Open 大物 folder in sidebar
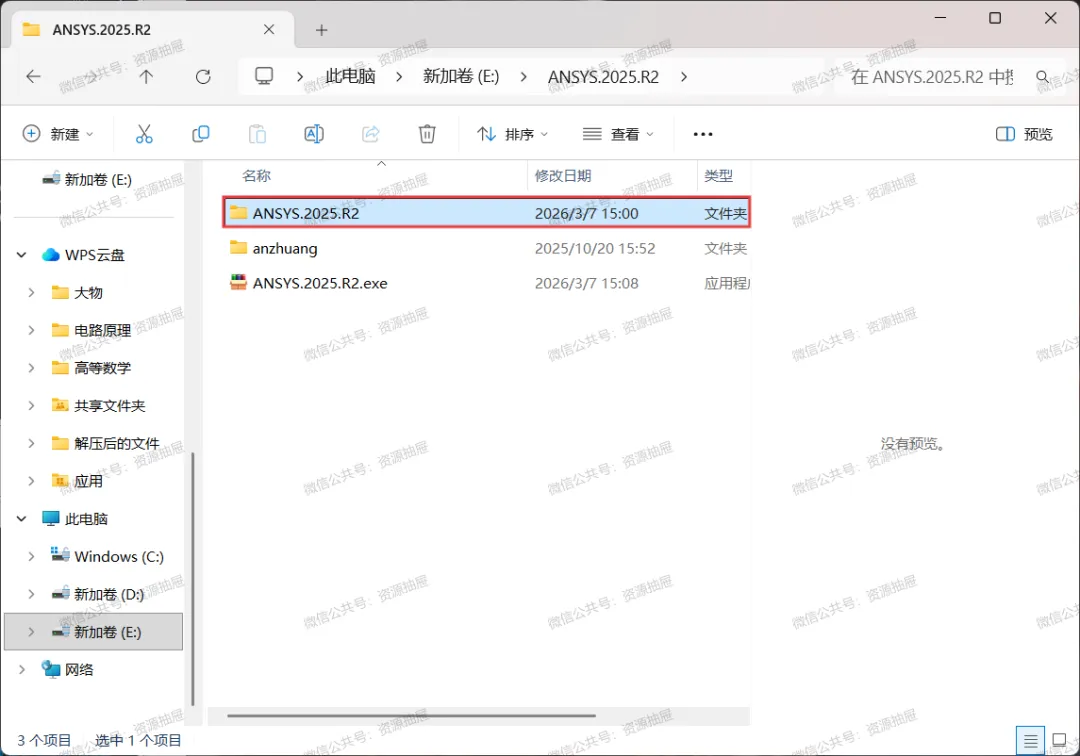Viewport: 1080px width, 756px height. (x=77, y=293)
